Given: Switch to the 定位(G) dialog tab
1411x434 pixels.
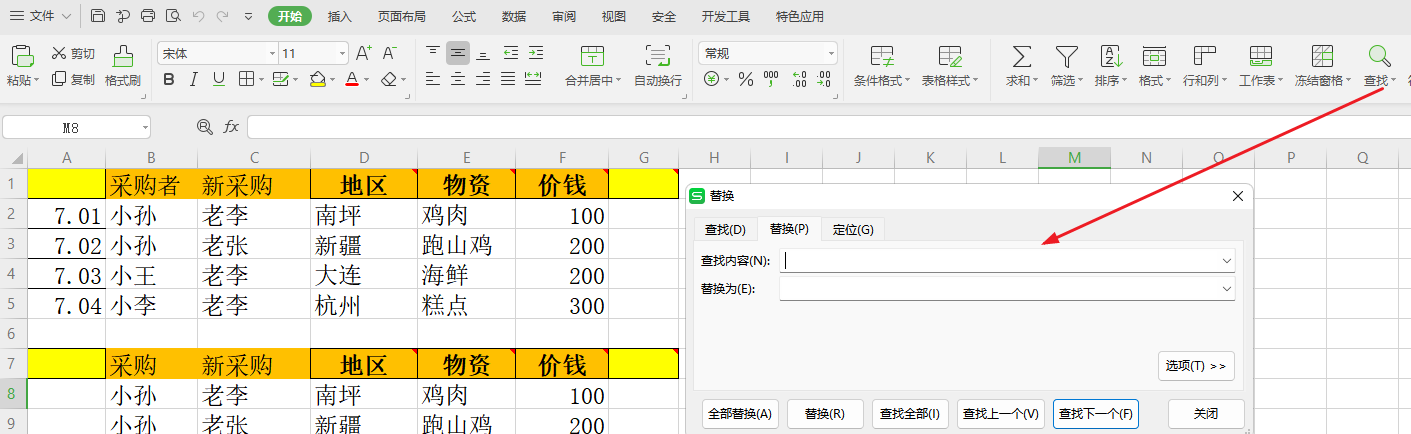Looking at the screenshot, I should pos(853,229).
